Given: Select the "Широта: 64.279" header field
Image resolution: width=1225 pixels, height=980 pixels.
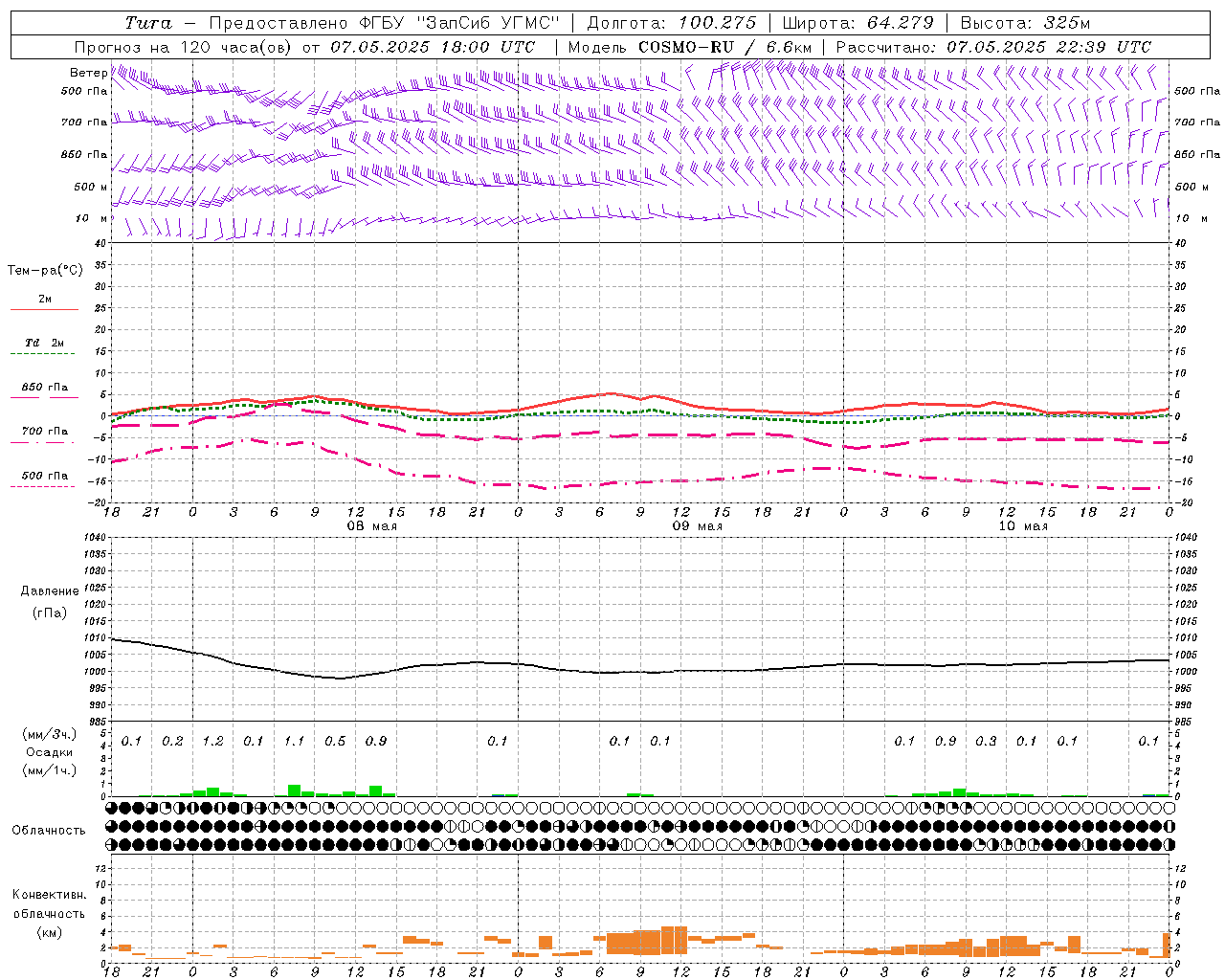Looking at the screenshot, I should [x=857, y=23].
